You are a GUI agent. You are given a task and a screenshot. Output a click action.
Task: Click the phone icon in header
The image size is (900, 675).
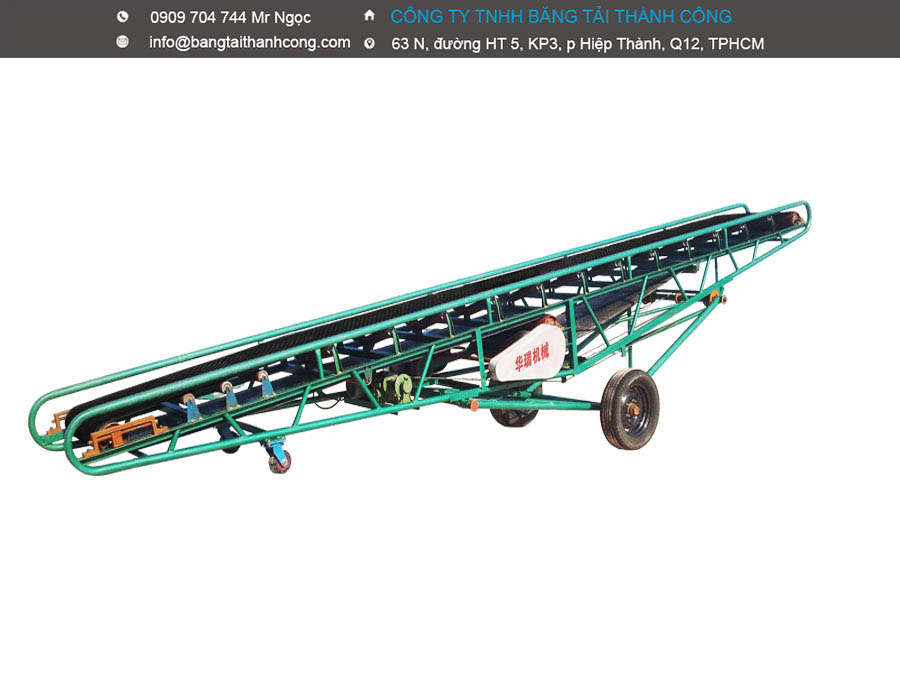point(123,17)
